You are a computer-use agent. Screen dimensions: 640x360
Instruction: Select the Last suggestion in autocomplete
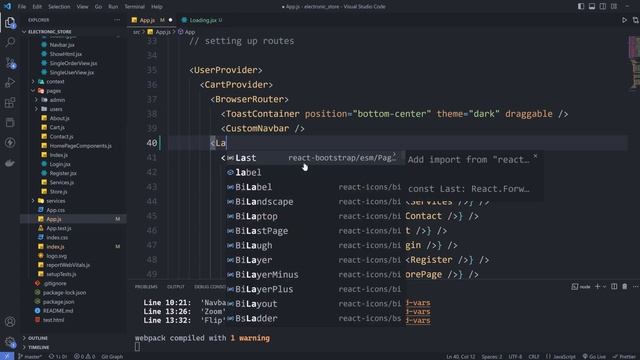pos(315,158)
